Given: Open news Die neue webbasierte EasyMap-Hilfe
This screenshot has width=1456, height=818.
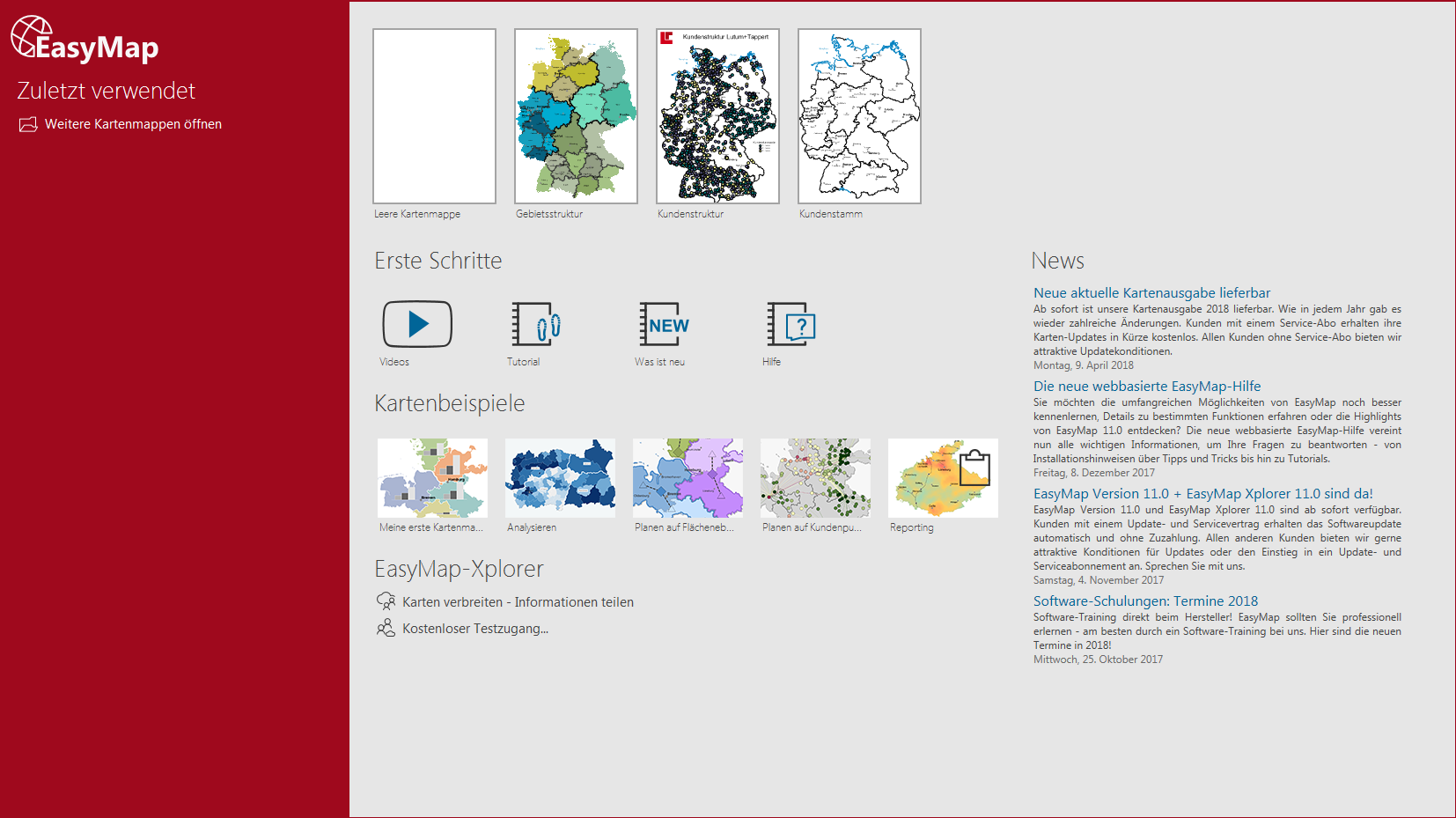Looking at the screenshot, I should click(1147, 387).
